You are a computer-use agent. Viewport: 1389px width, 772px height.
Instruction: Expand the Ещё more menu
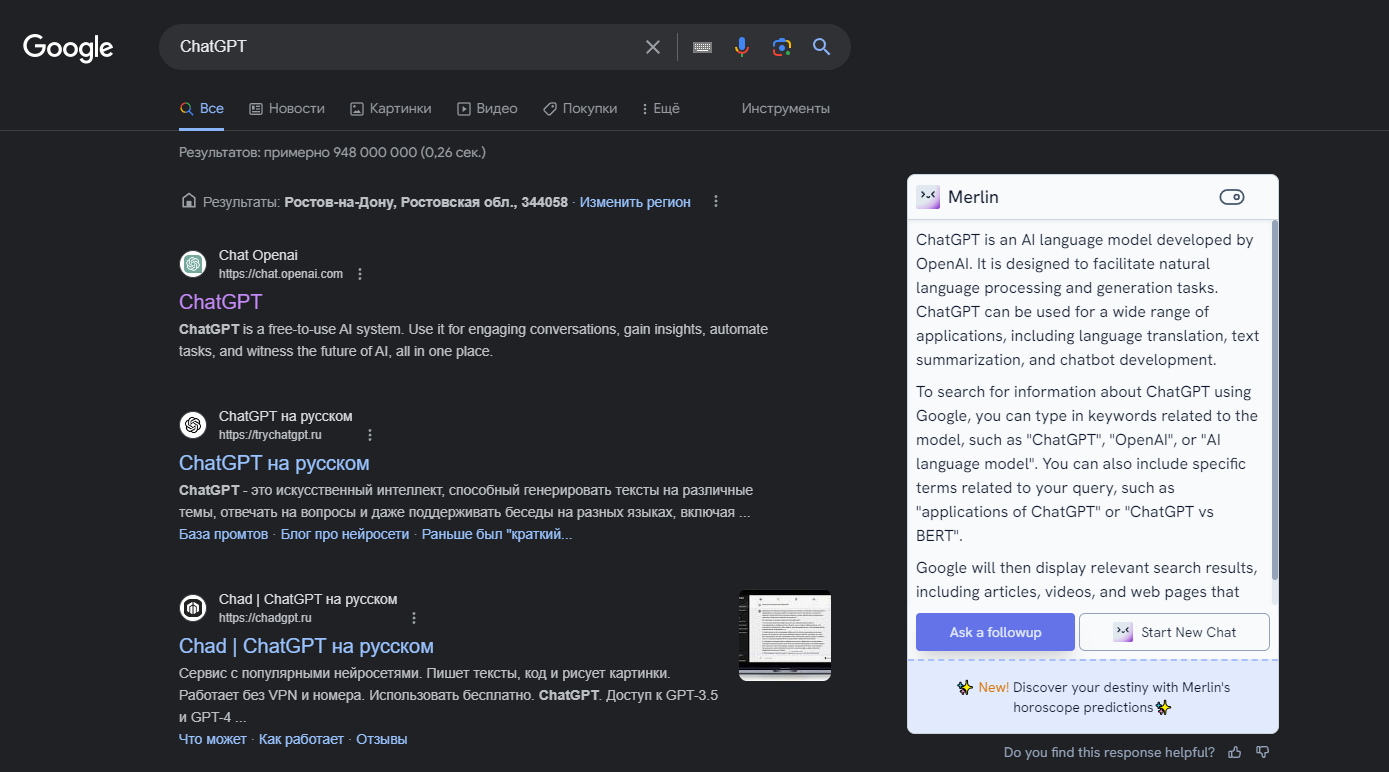(660, 108)
